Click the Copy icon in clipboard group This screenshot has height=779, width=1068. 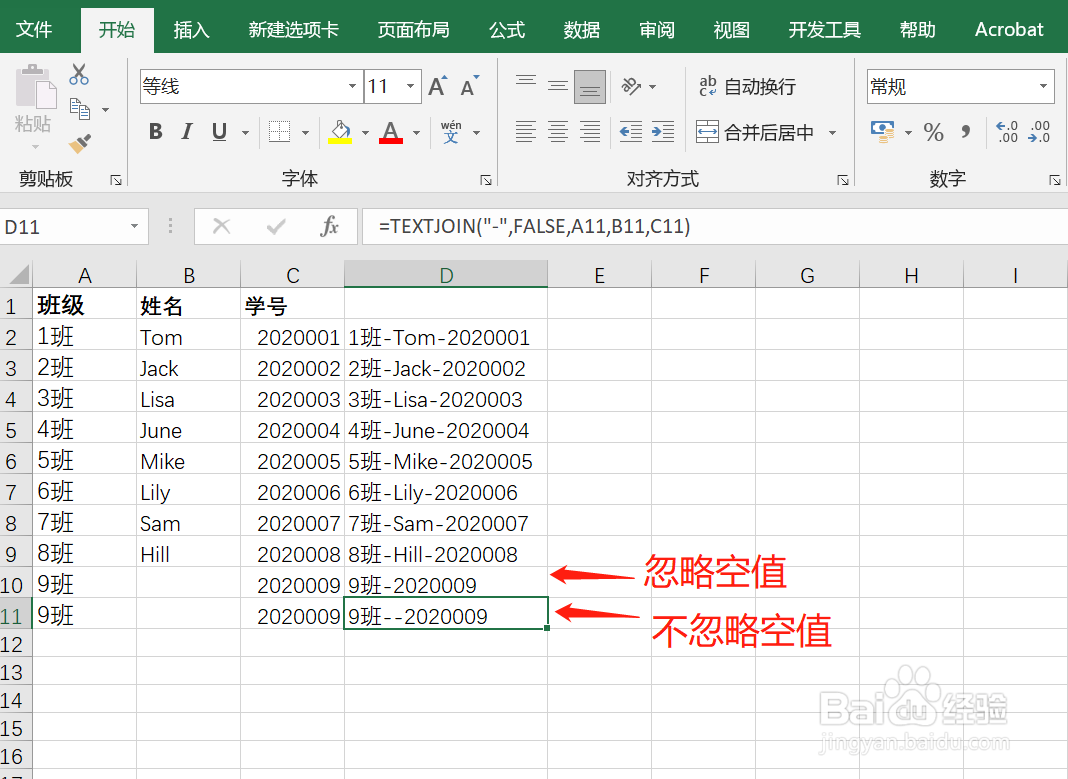tap(80, 108)
